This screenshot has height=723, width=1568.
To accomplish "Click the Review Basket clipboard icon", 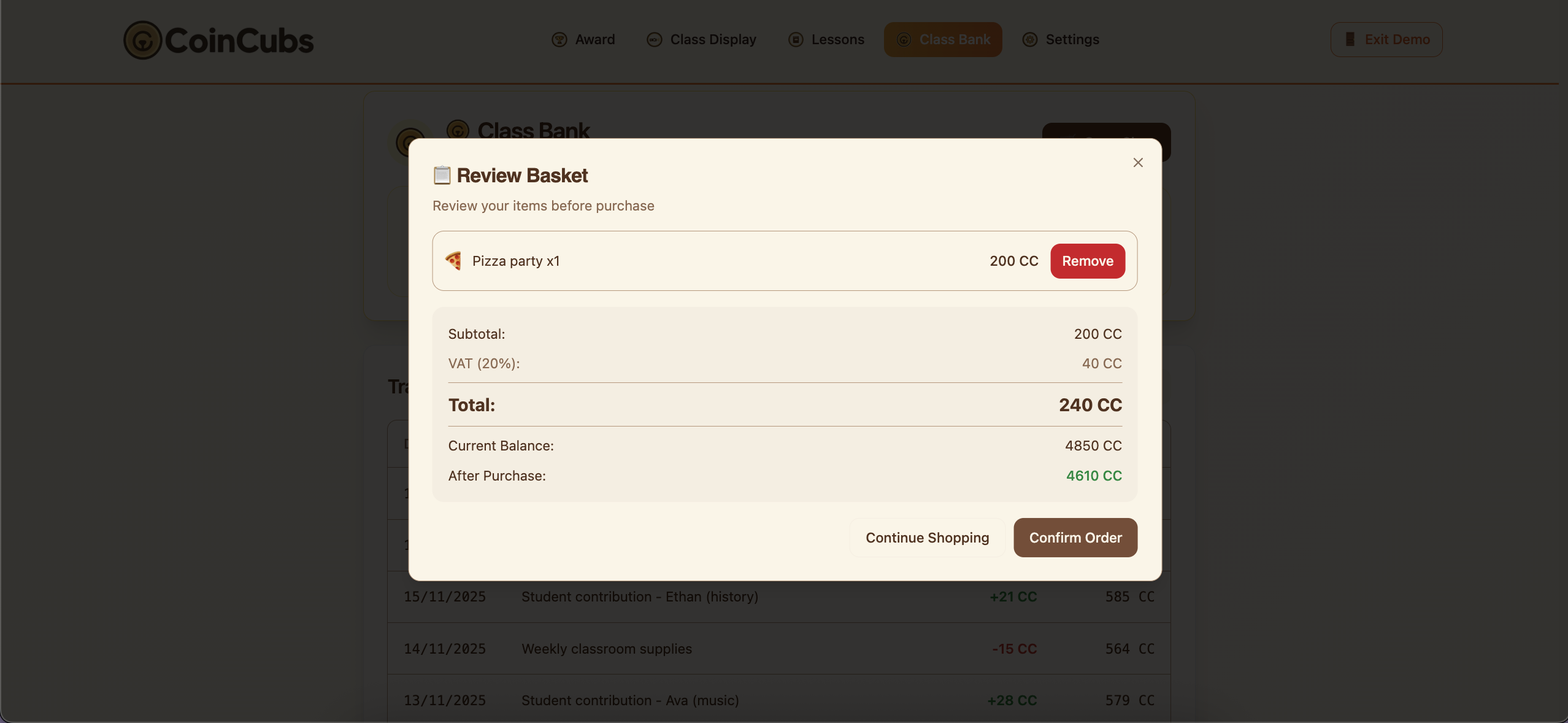I will [x=442, y=176].
